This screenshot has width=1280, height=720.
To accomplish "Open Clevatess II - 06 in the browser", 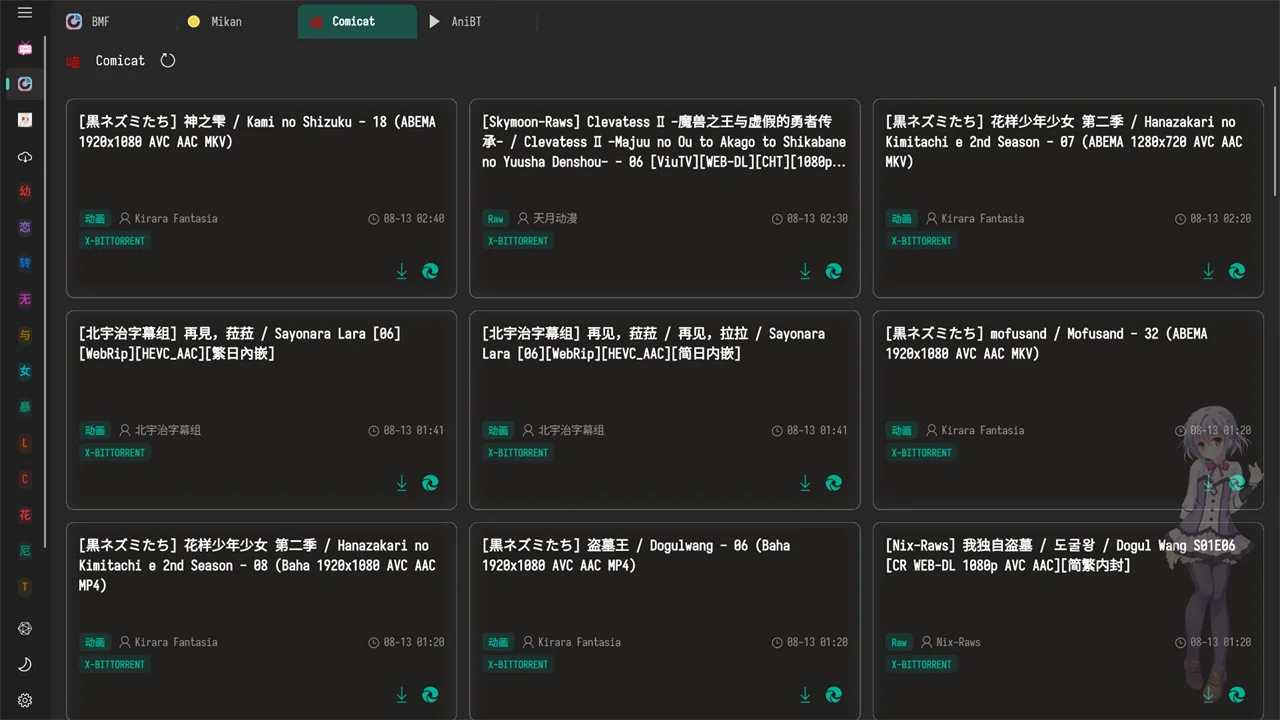I will [x=834, y=271].
